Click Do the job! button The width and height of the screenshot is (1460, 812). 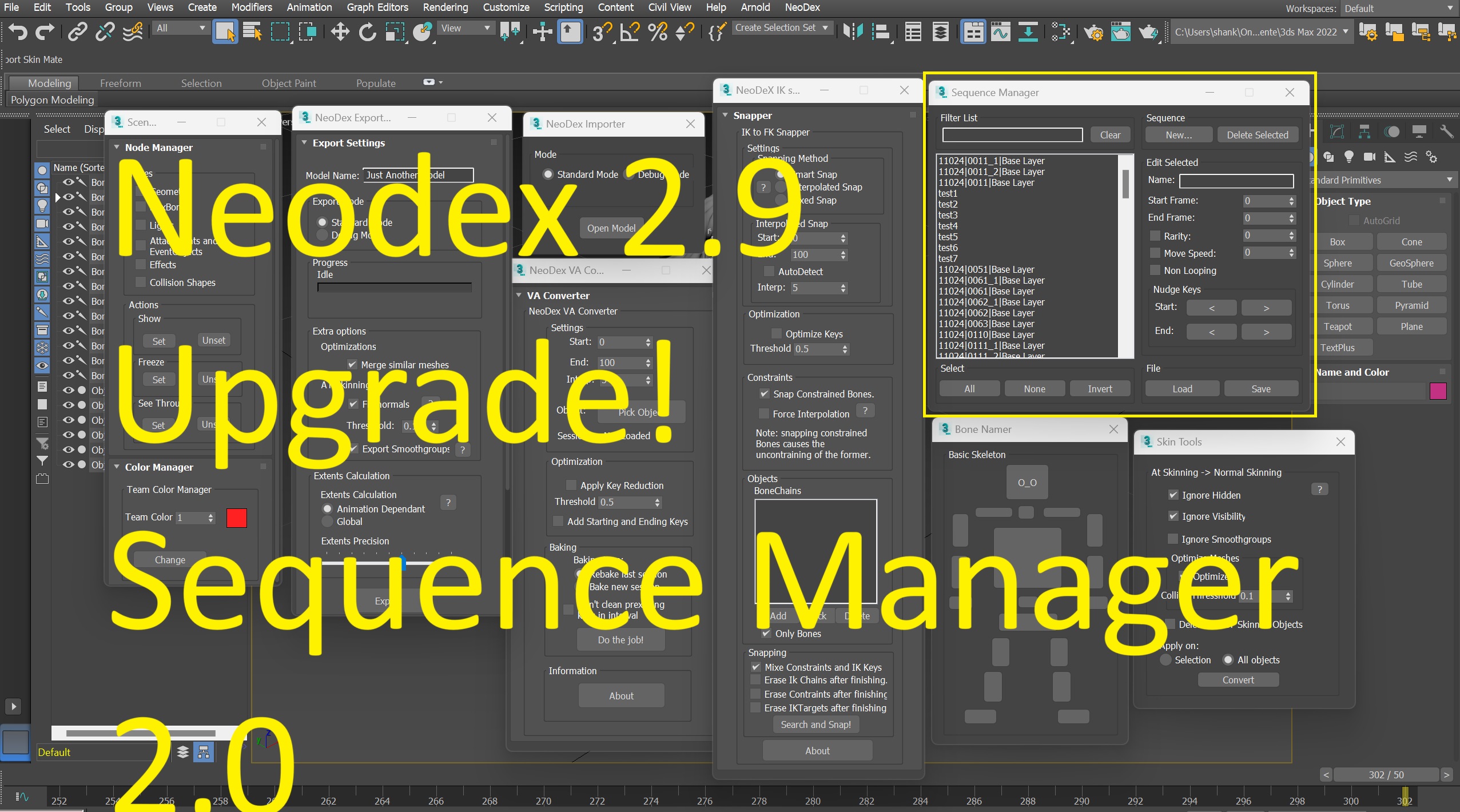pos(620,639)
